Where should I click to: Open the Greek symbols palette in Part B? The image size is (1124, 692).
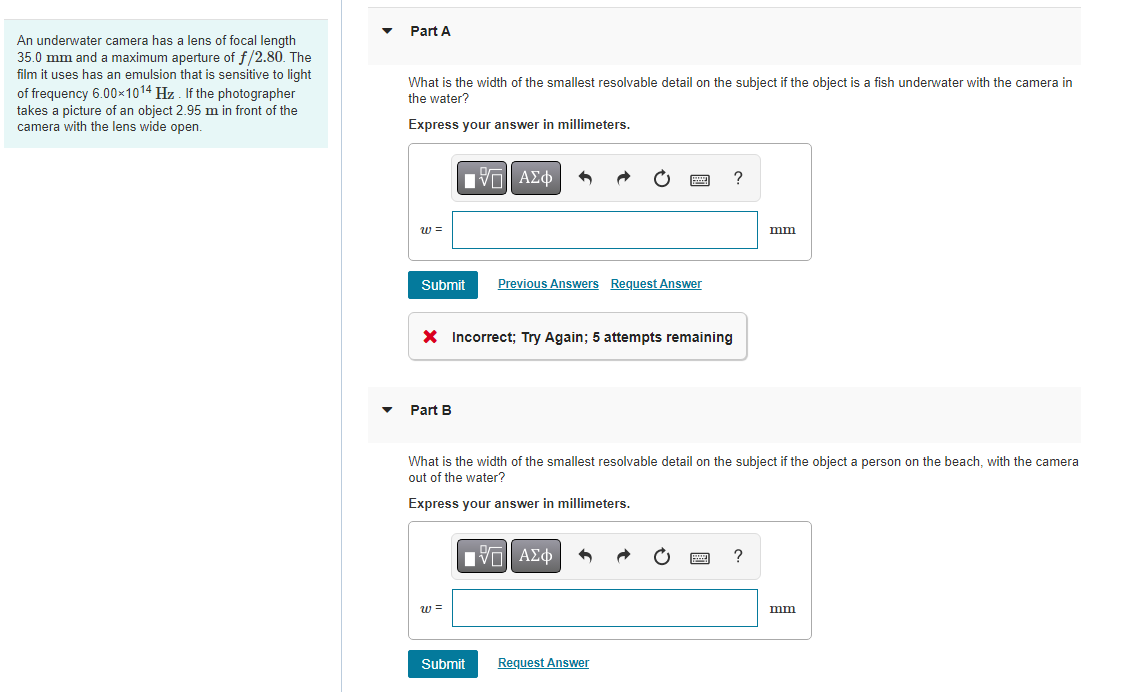pos(535,556)
